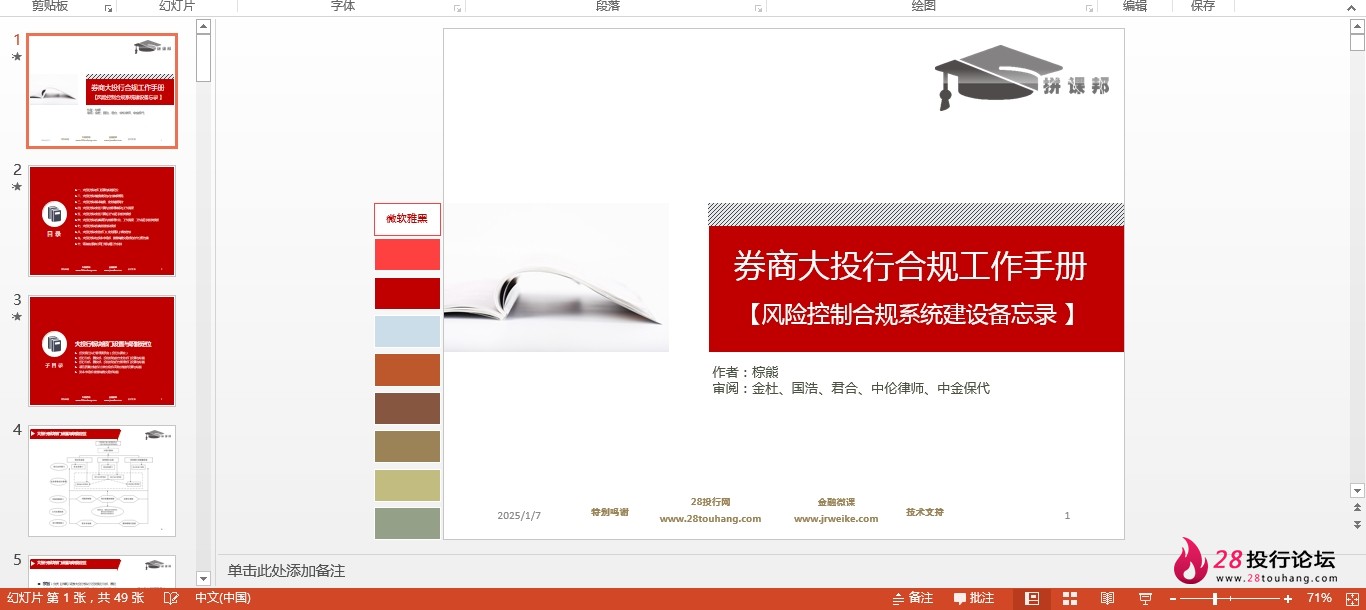
Task: Click the 拼课邦 graduation cap logo
Action: pos(1022,77)
